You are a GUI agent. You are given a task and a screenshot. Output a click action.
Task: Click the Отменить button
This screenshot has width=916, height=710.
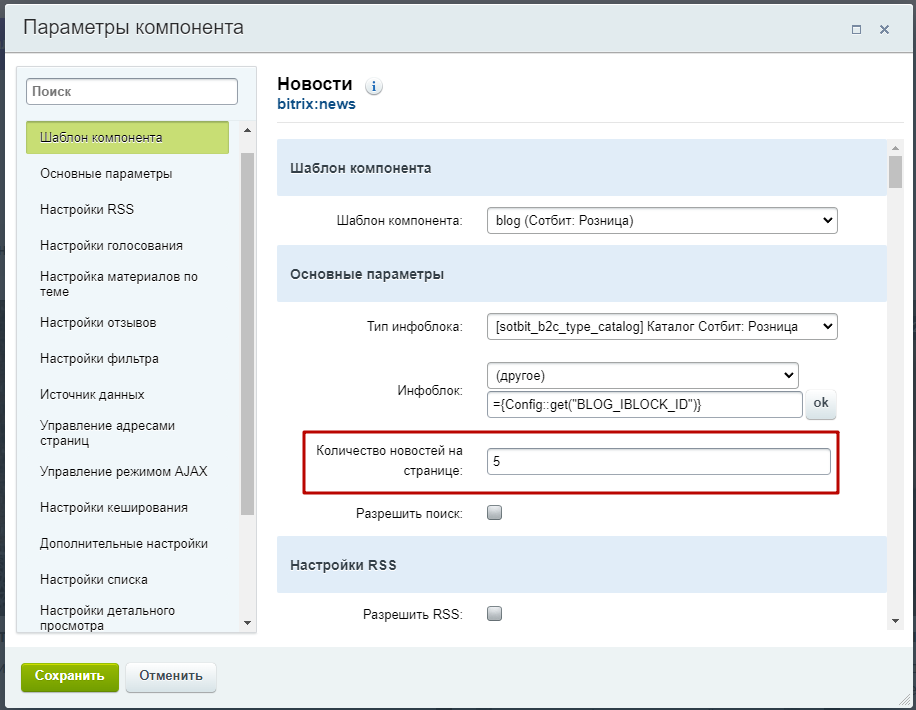tap(171, 677)
